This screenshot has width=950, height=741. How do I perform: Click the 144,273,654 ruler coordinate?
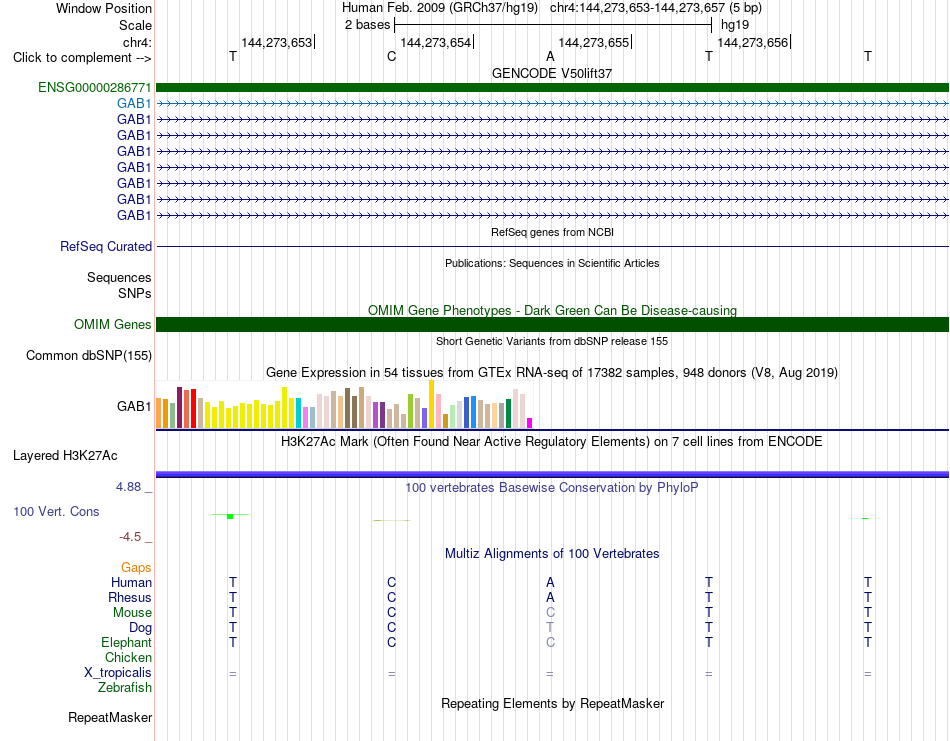tap(436, 42)
